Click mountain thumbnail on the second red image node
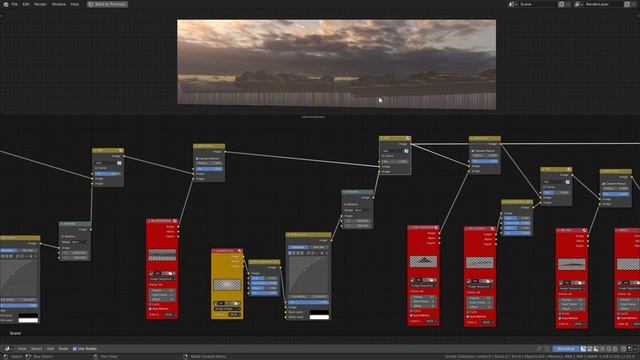 click(x=423, y=262)
